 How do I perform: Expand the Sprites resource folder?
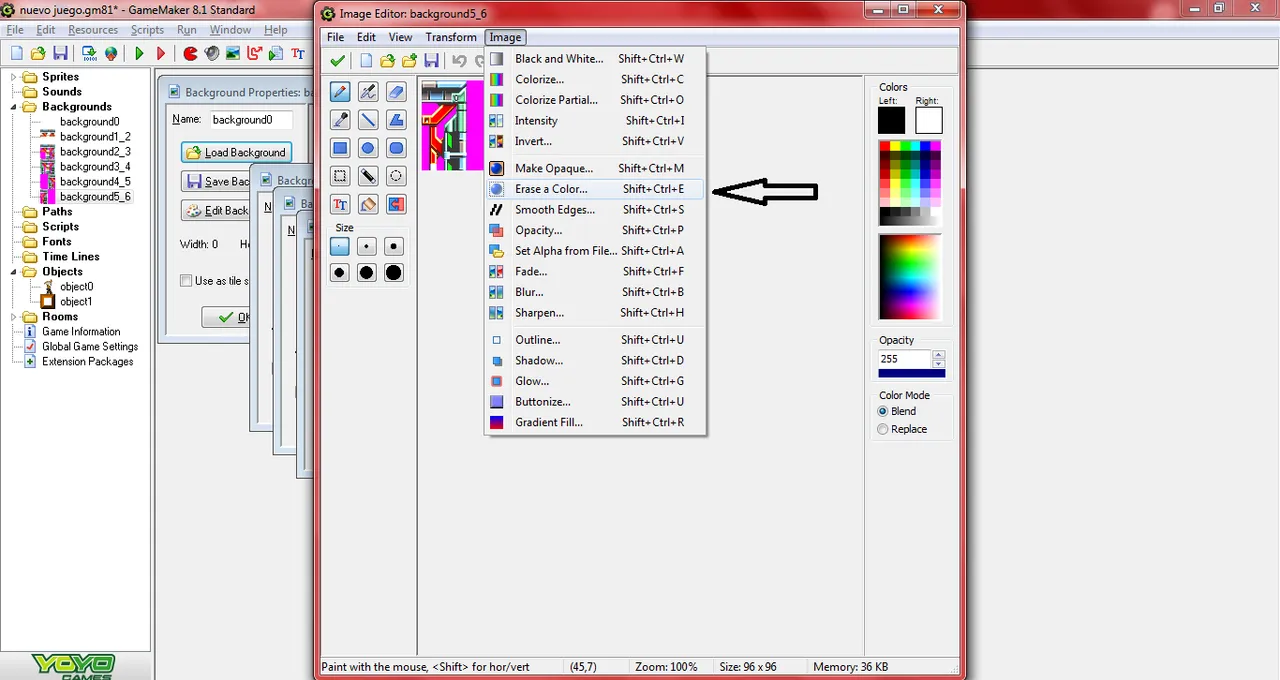point(15,77)
